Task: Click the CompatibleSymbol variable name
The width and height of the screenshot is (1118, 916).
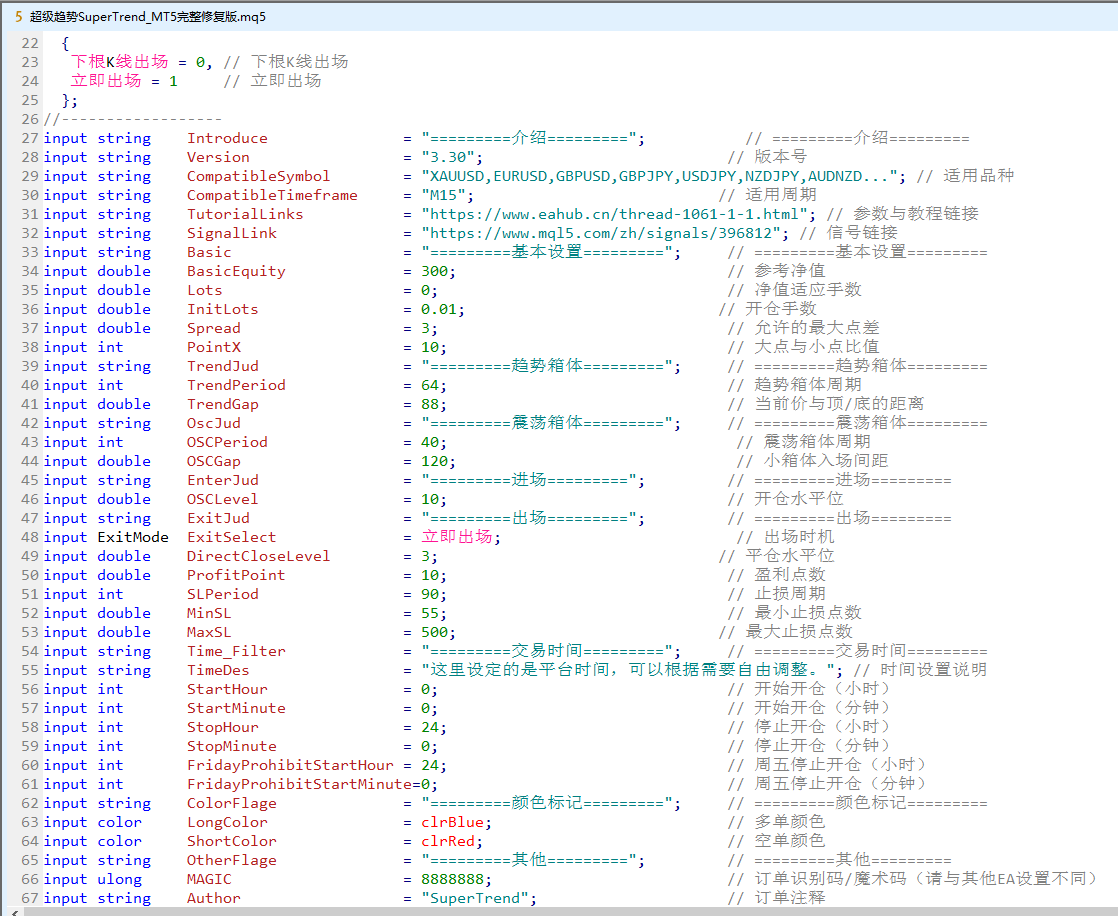Action: [x=258, y=176]
